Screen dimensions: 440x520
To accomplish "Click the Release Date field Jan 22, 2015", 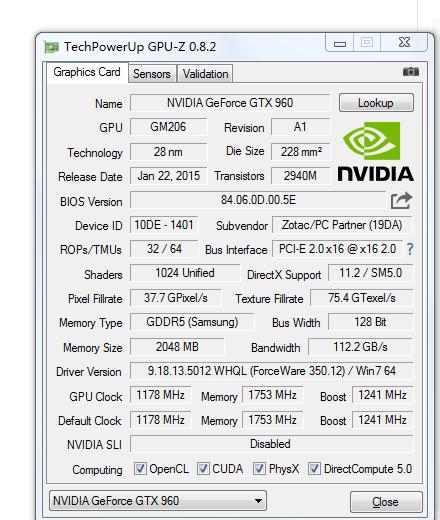I will point(168,176).
